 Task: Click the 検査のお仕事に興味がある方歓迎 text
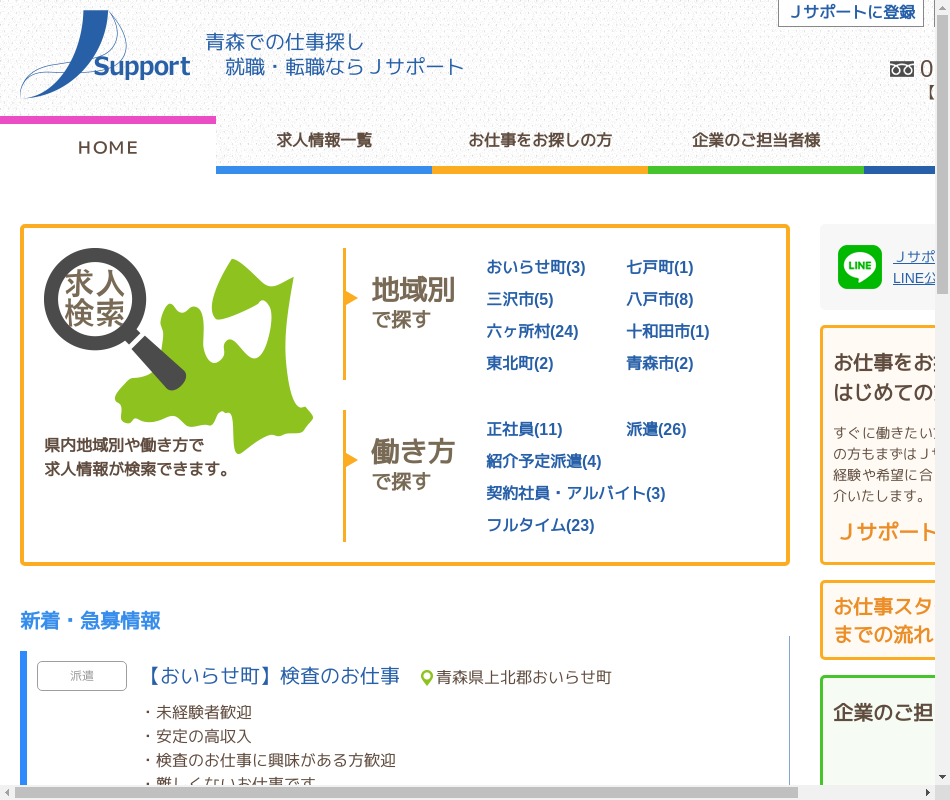click(x=276, y=761)
